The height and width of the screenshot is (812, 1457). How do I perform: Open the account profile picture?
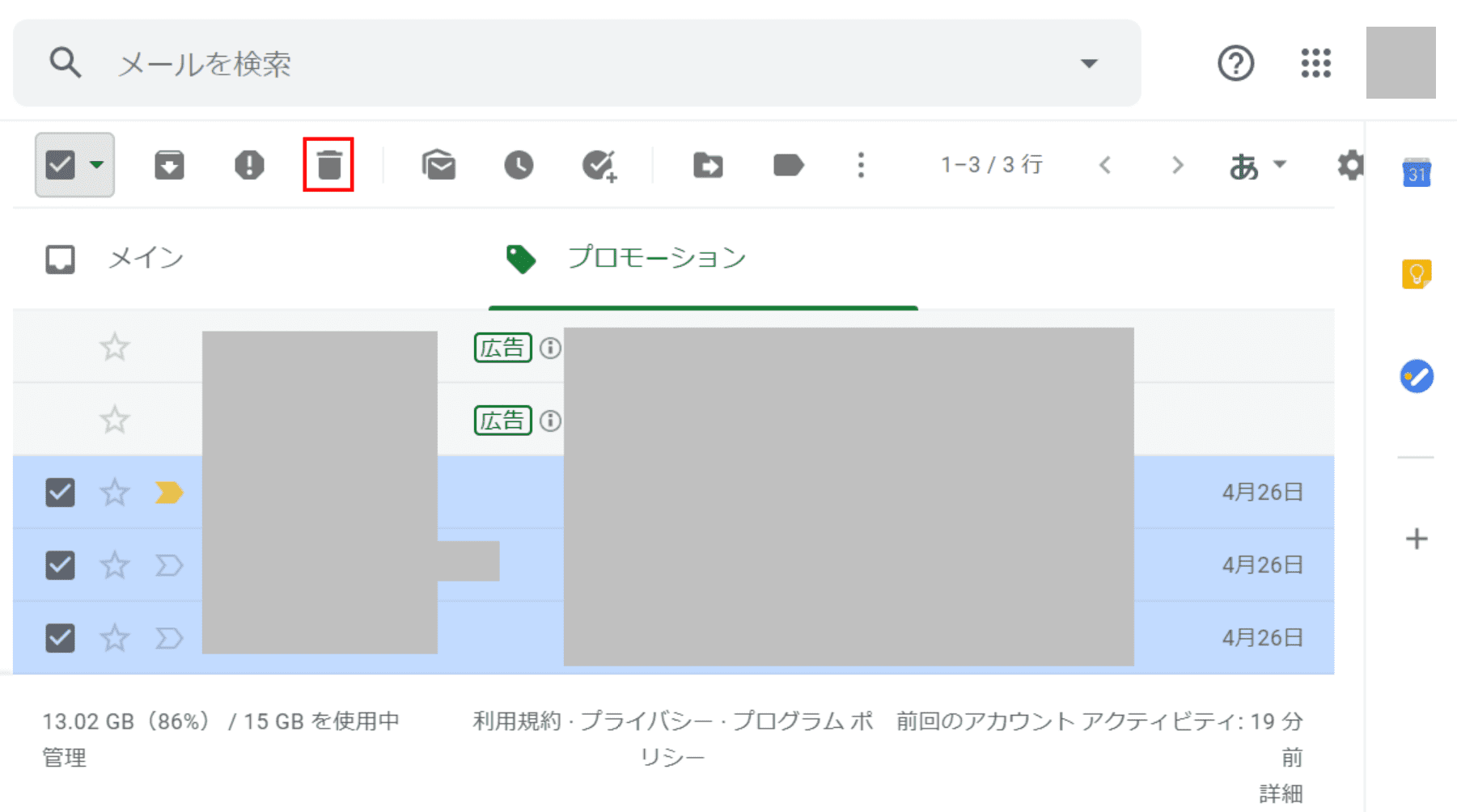coord(1400,62)
